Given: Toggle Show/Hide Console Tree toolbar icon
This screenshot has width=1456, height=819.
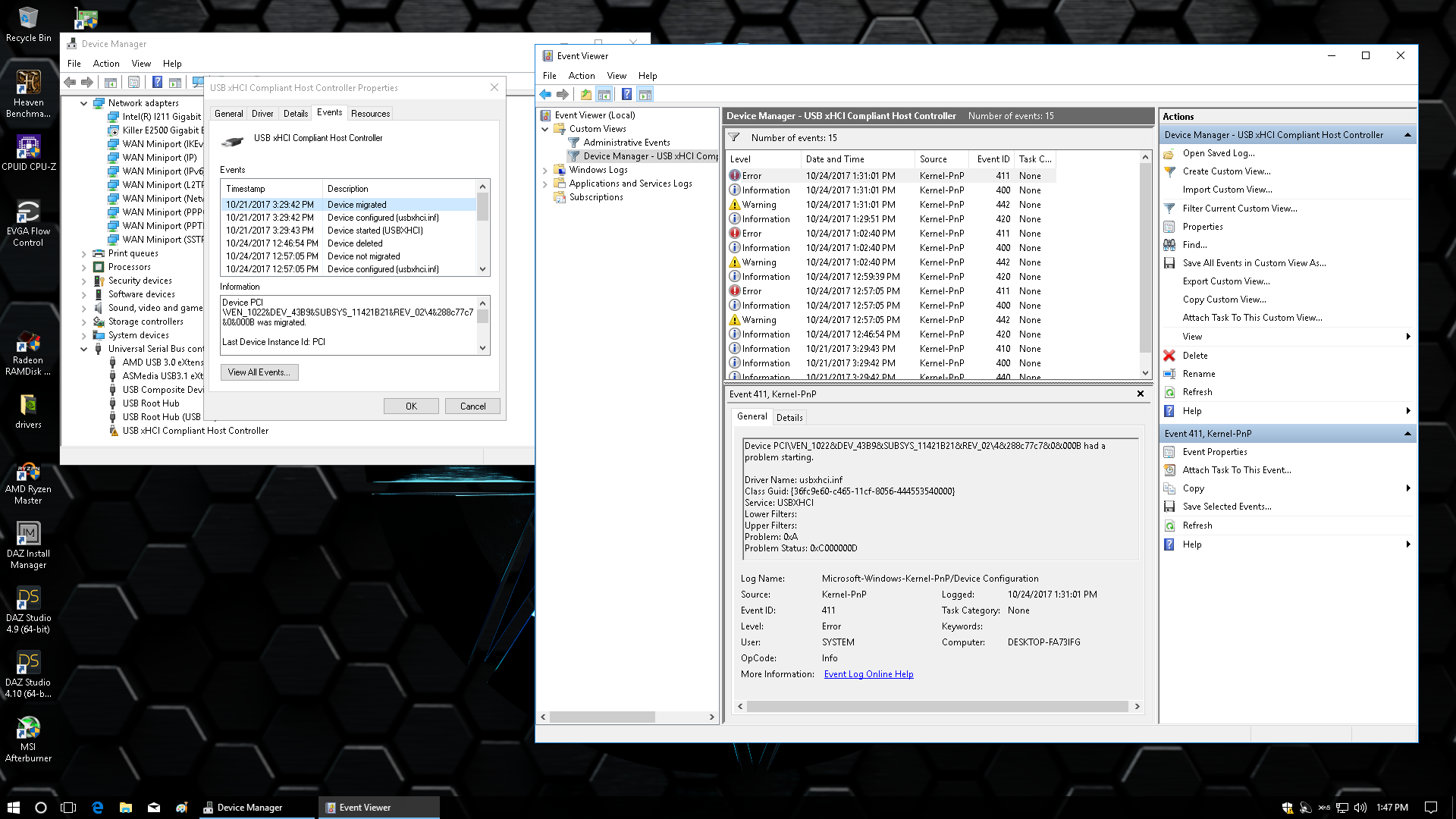Looking at the screenshot, I should [604, 95].
